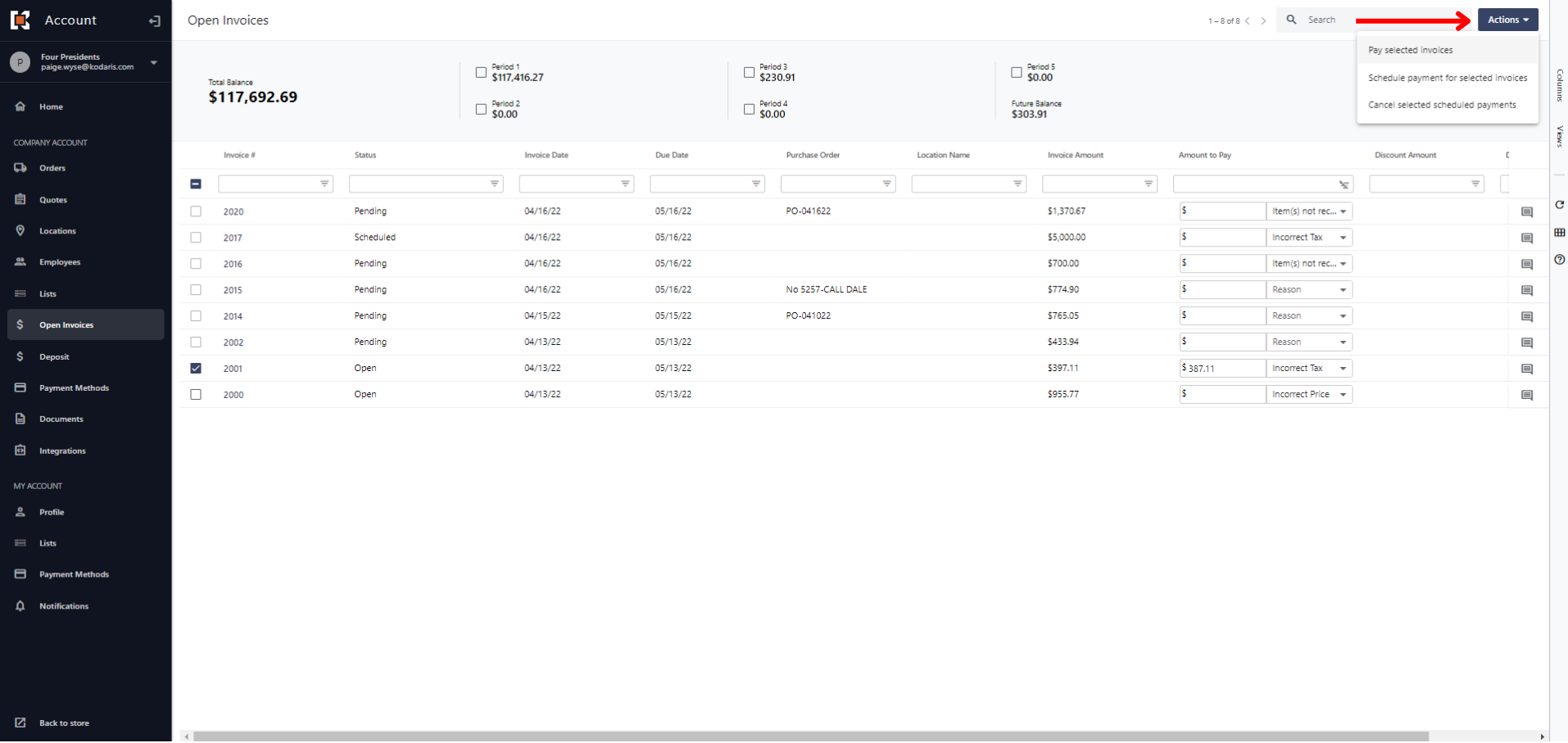This screenshot has height=743, width=1568.
Task: Click My Account Lists icon
Action: pyautogui.click(x=20, y=543)
